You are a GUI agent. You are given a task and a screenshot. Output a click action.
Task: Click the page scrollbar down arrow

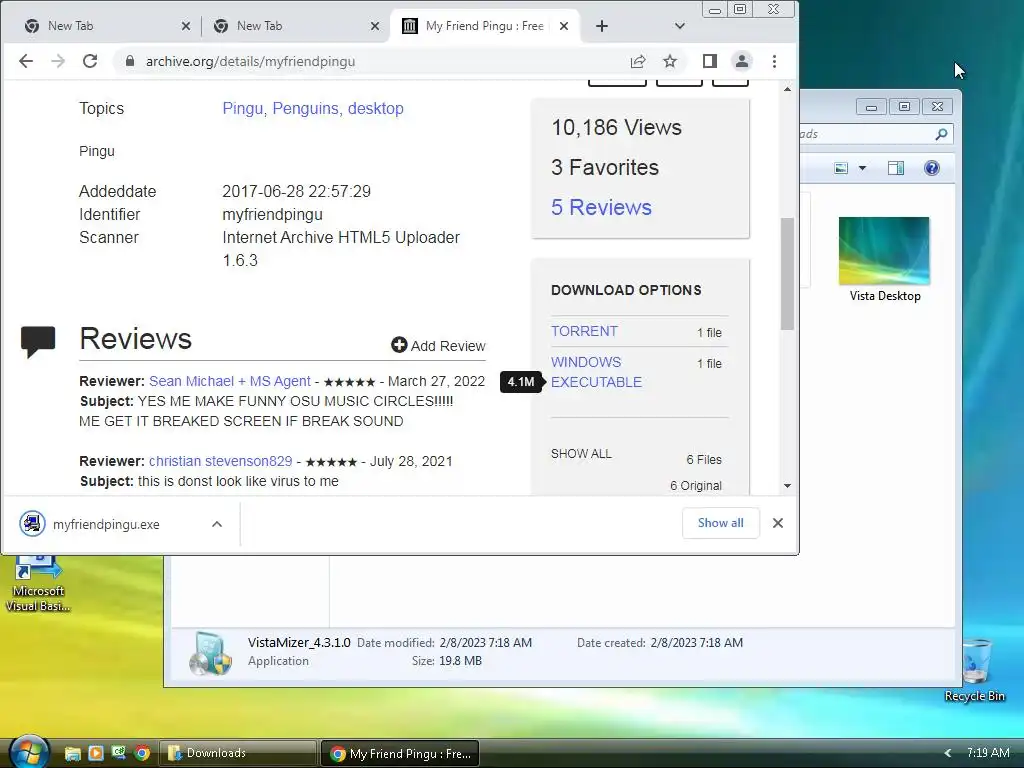coord(788,486)
